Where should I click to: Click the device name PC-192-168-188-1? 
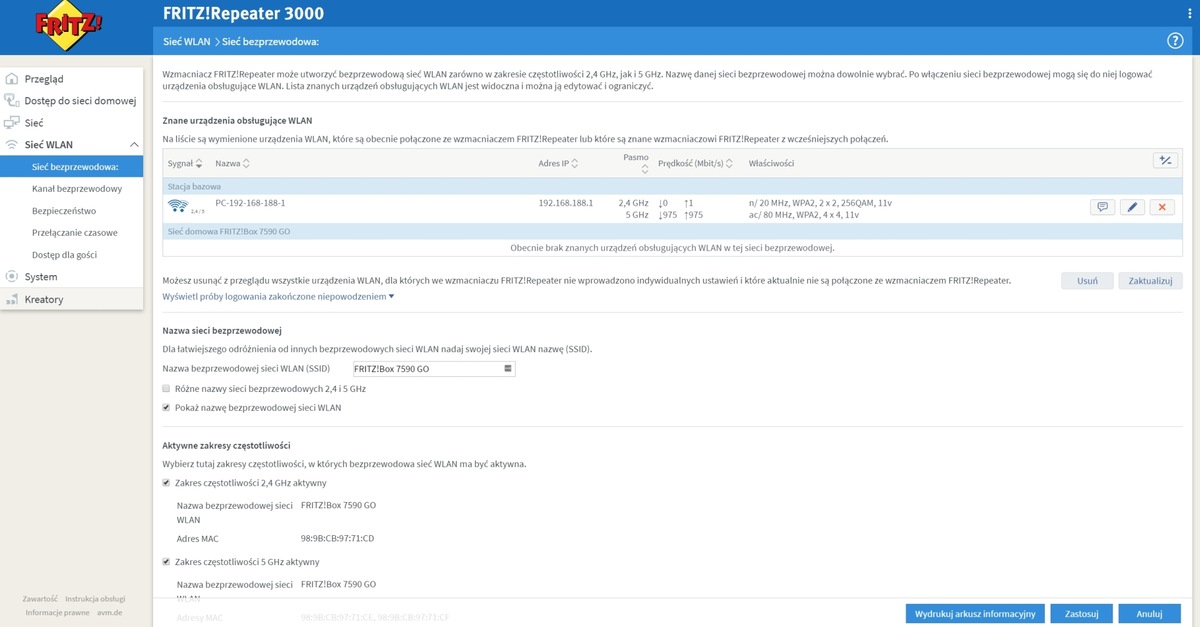[x=250, y=203]
